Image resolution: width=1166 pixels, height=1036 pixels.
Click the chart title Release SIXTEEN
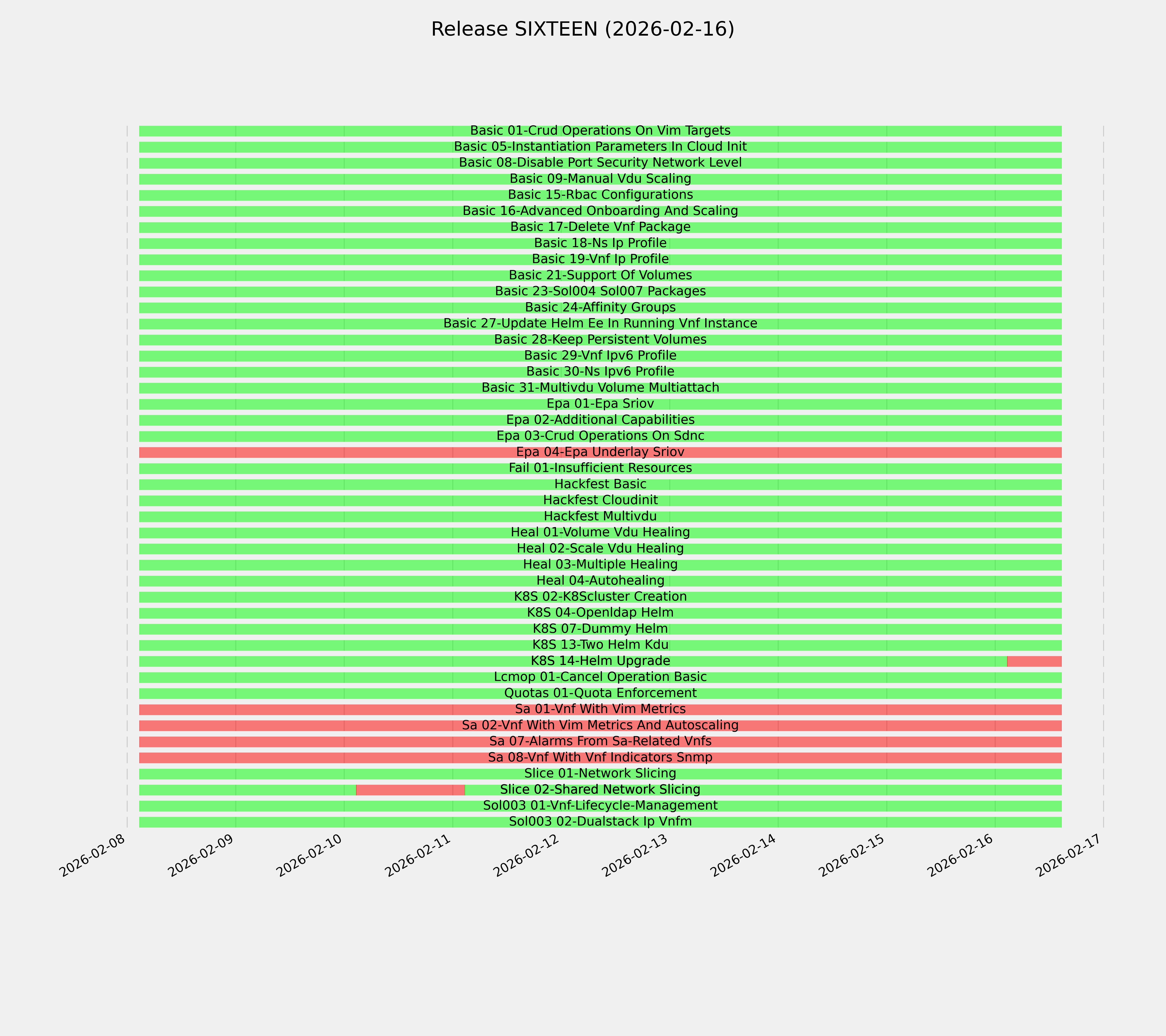click(x=582, y=29)
